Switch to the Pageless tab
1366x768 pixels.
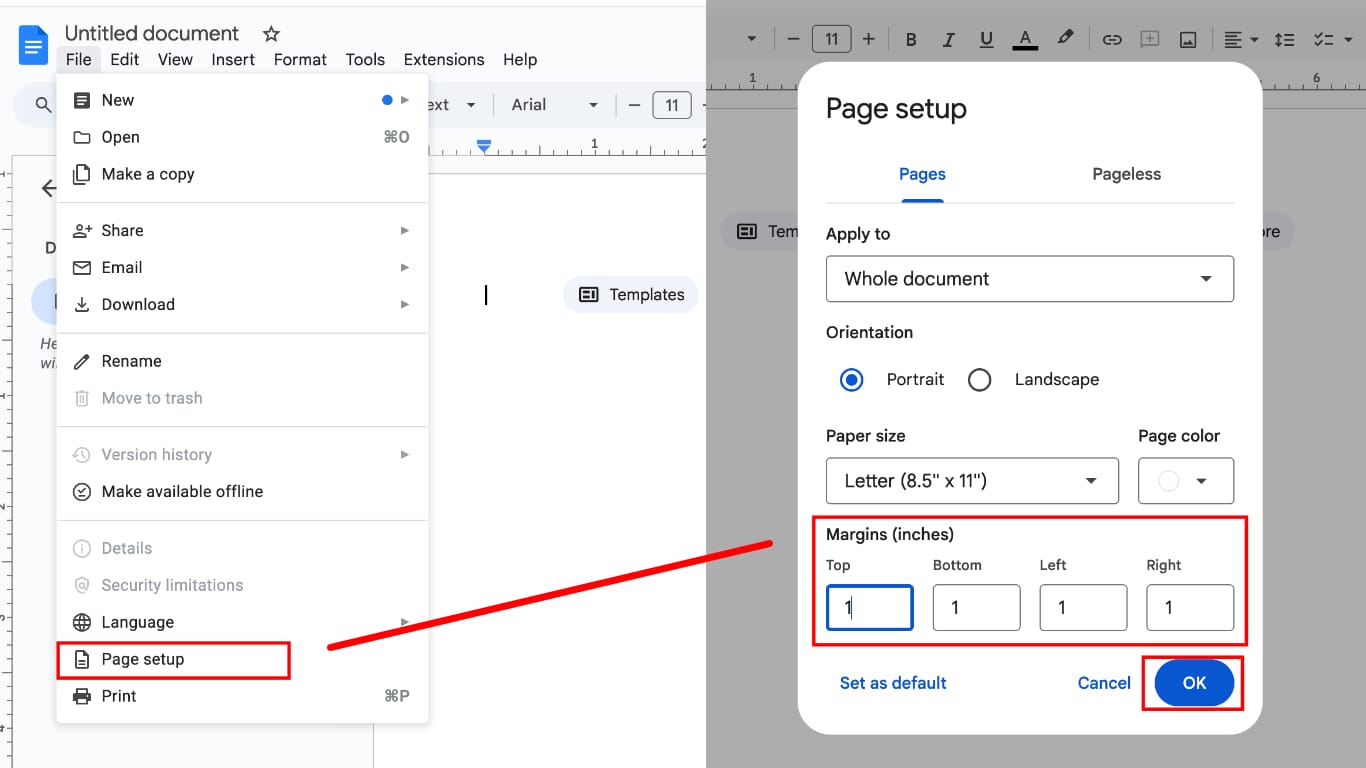point(1126,173)
